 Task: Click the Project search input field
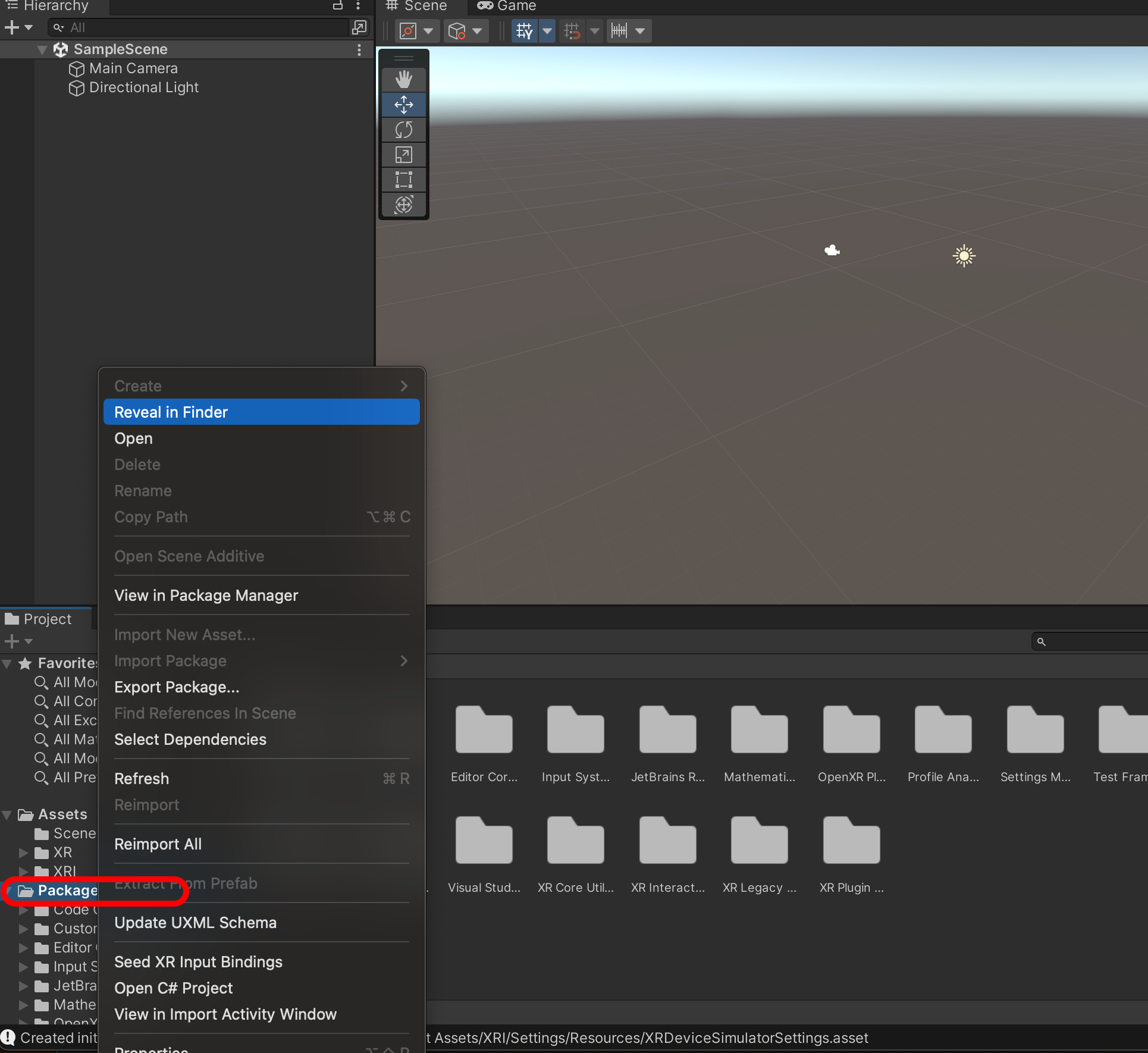point(1094,641)
